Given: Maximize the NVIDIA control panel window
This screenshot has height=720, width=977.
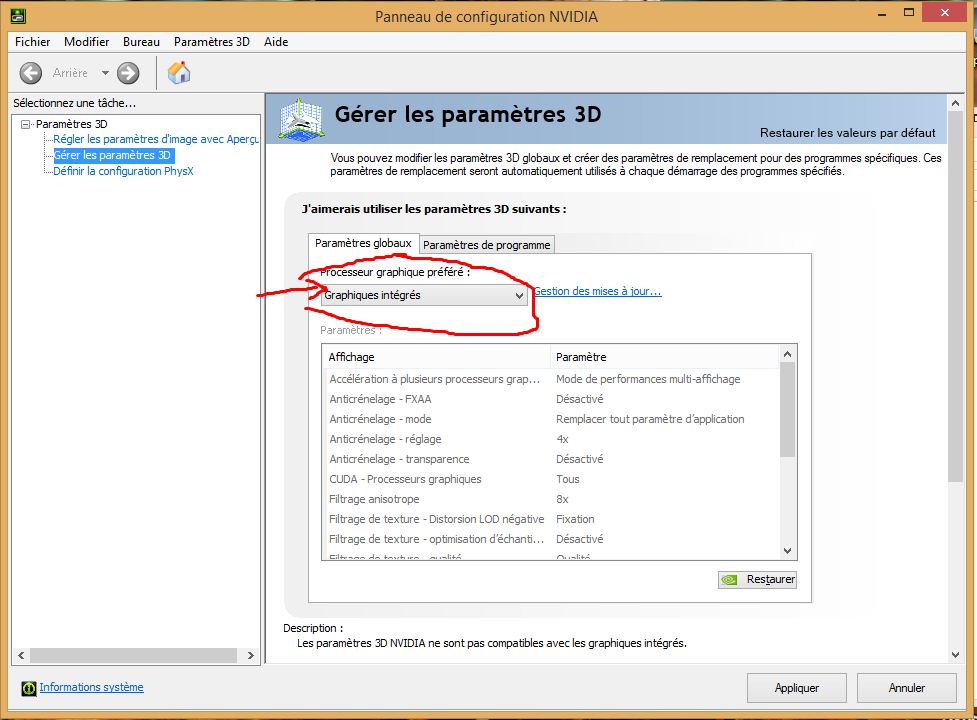Looking at the screenshot, I should [909, 13].
